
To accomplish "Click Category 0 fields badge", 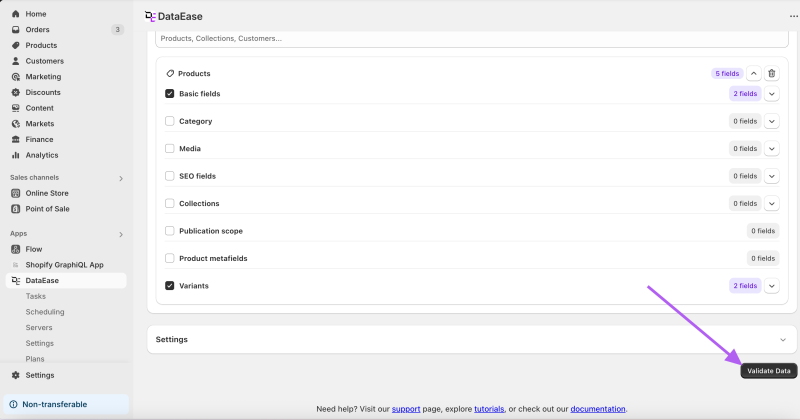I will click(x=745, y=121).
